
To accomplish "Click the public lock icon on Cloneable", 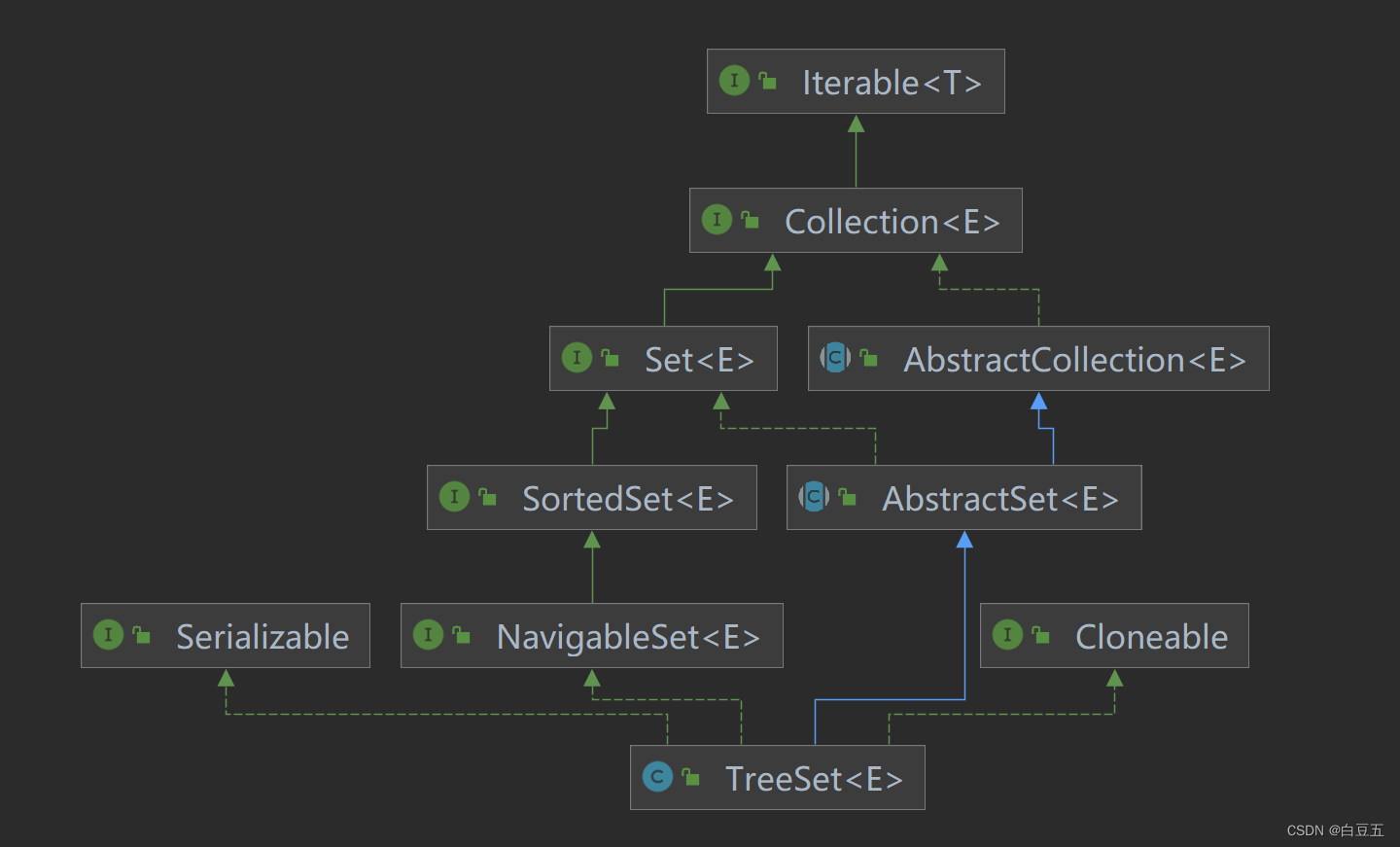I will coord(1040,635).
